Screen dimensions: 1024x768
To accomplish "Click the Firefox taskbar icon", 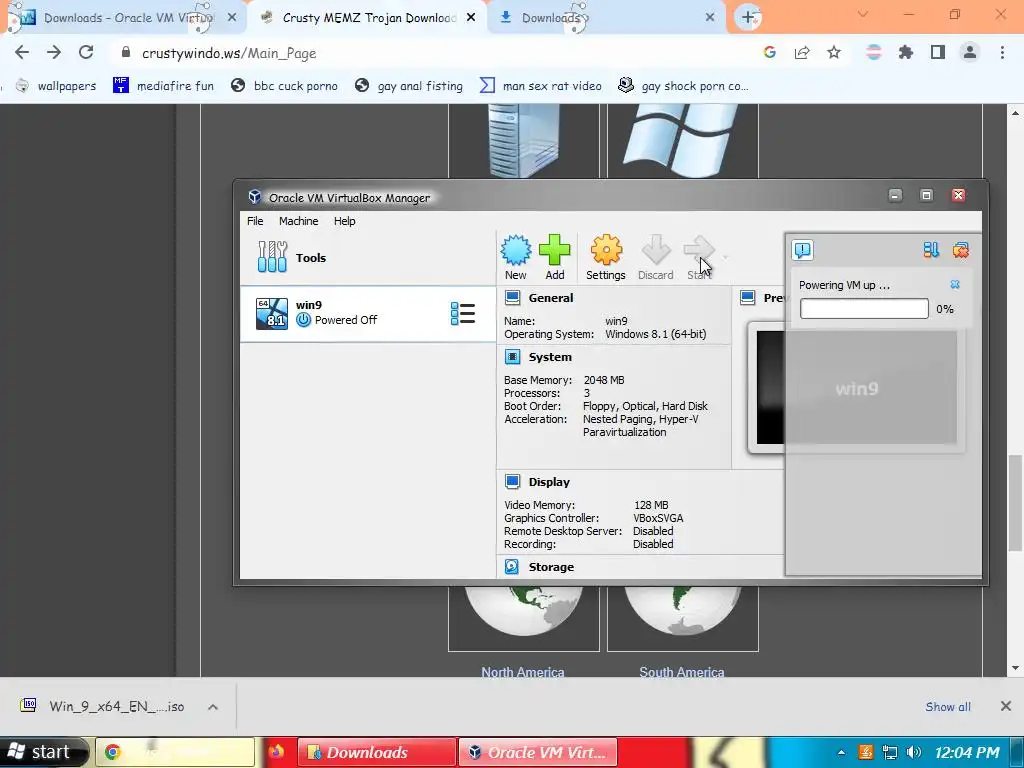I will point(276,752).
